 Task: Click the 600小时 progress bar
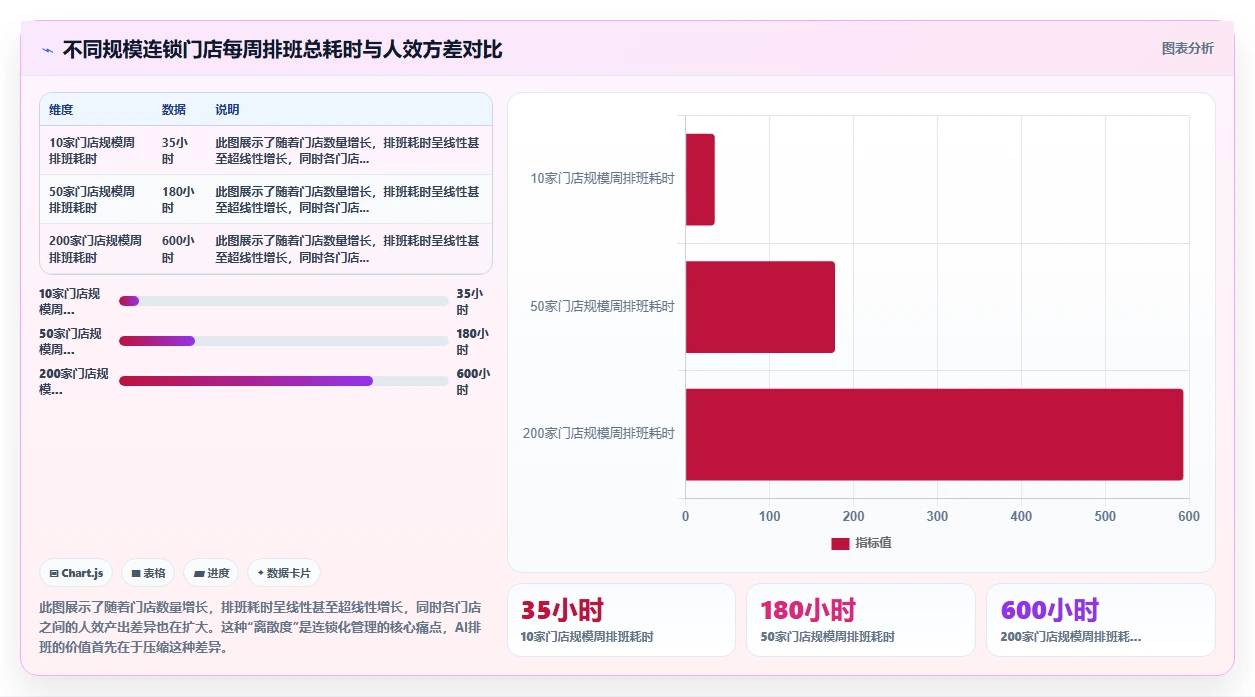(284, 381)
